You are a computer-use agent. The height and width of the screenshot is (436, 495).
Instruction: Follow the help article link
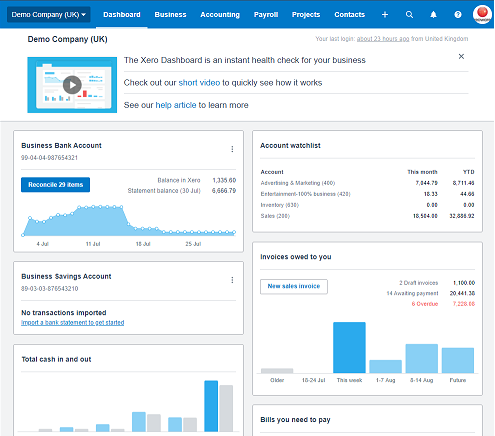point(176,105)
